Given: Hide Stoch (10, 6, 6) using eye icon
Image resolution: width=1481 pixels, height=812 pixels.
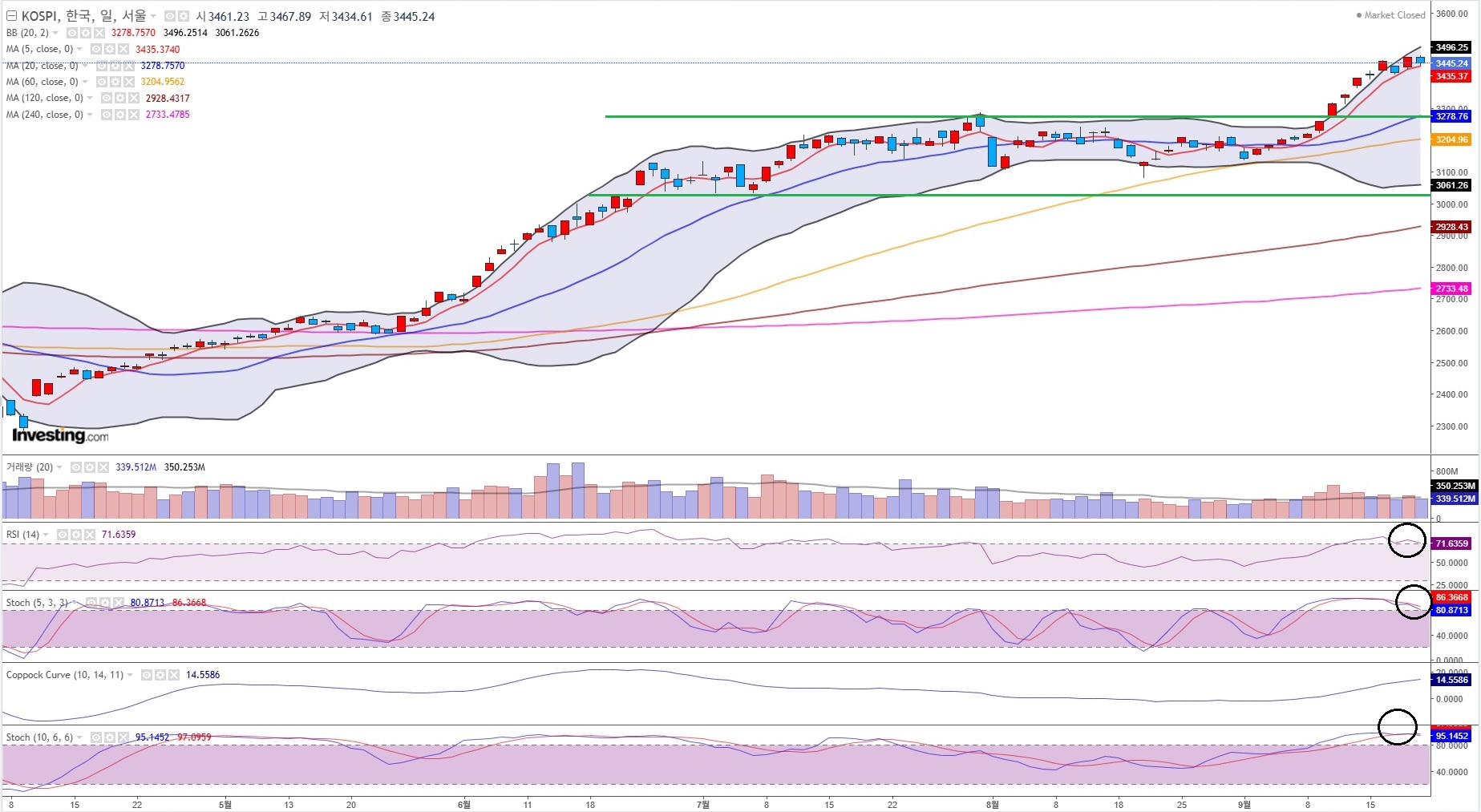Looking at the screenshot, I should pyautogui.click(x=96, y=737).
